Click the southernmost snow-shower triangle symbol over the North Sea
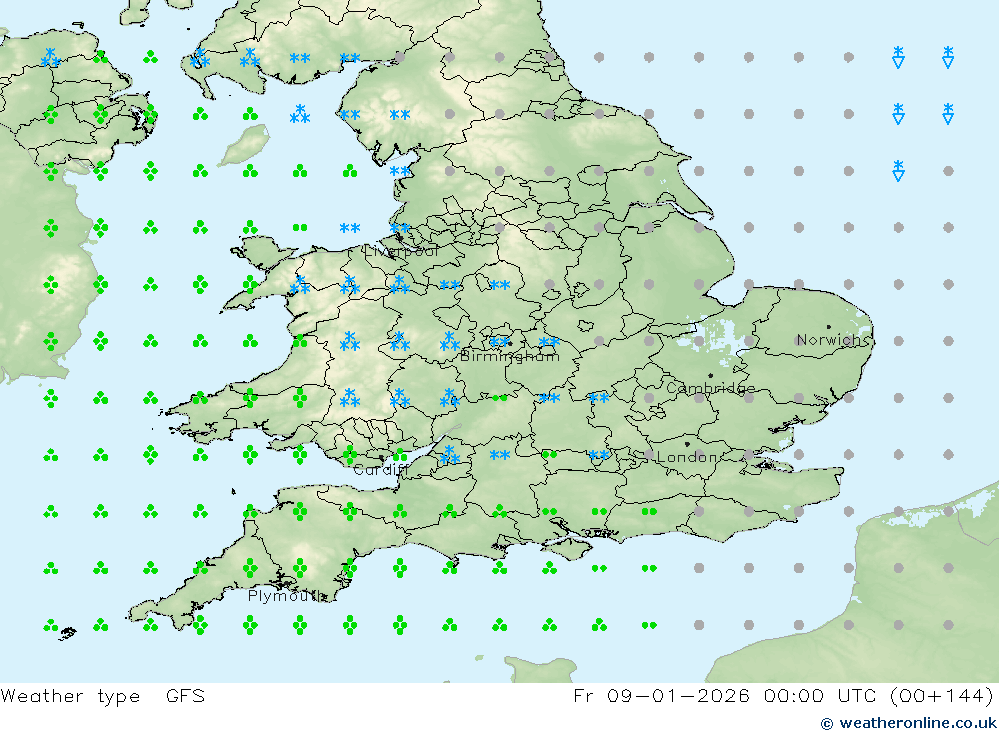The image size is (1000, 733). point(898,170)
